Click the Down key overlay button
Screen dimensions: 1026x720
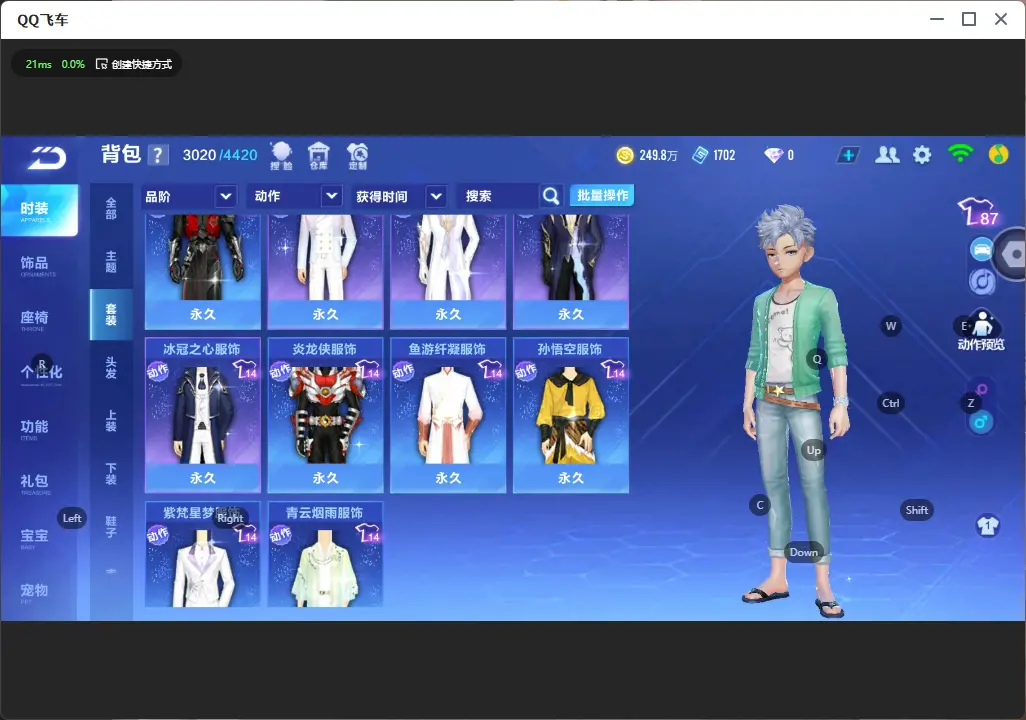(x=804, y=552)
